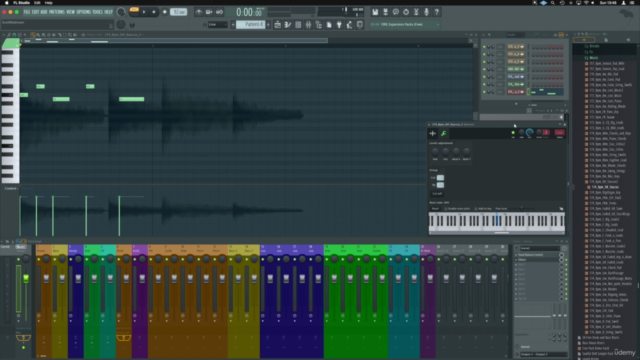The width and height of the screenshot is (640, 360).
Task: Click the longest note in piano roll
Action: click(x=131, y=99)
